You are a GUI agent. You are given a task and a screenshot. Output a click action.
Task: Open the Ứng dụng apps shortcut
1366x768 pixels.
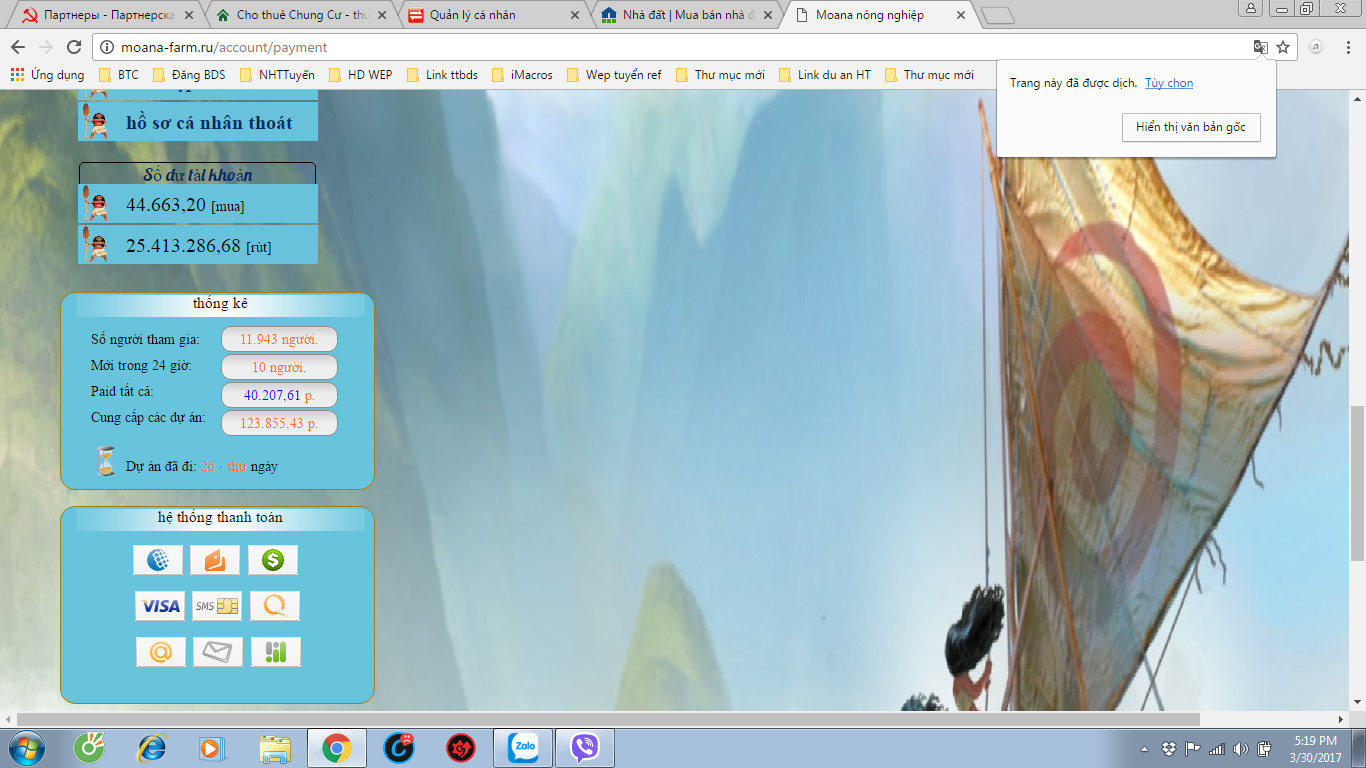coord(47,75)
